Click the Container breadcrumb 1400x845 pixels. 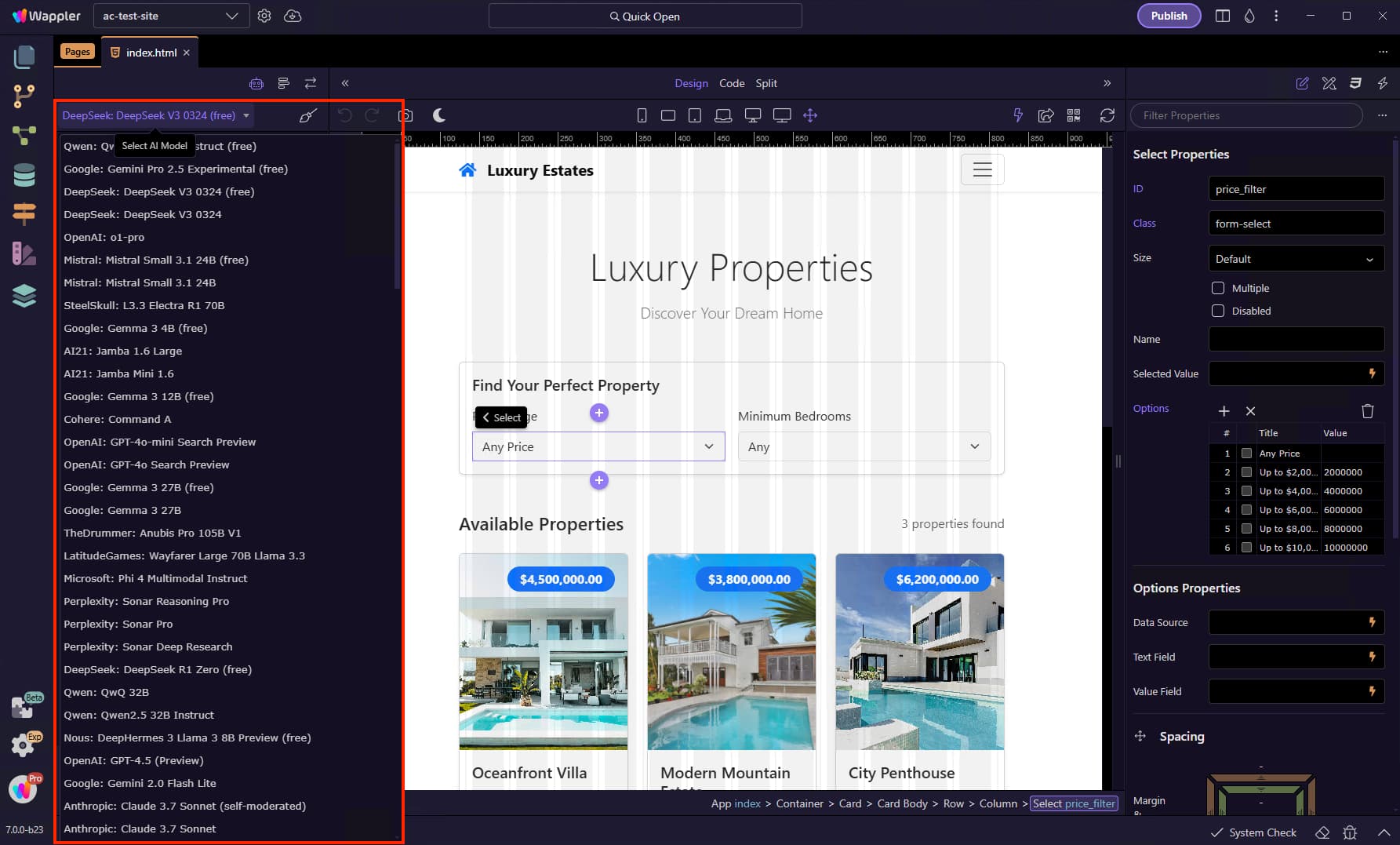pyautogui.click(x=799, y=803)
